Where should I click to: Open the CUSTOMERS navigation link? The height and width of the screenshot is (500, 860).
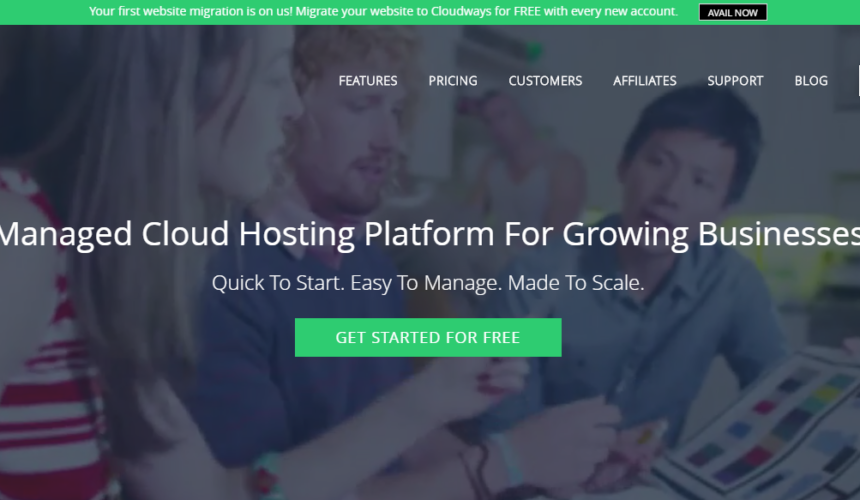(545, 81)
